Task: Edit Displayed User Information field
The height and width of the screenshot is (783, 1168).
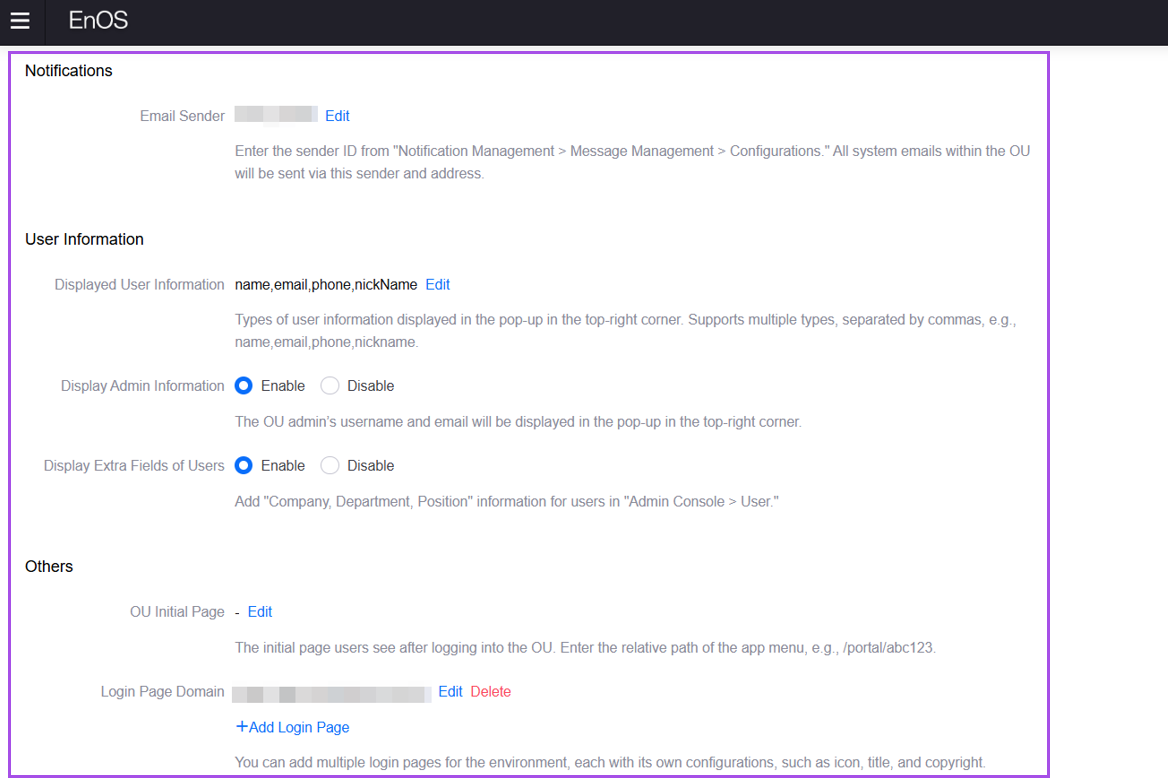Action: [437, 285]
